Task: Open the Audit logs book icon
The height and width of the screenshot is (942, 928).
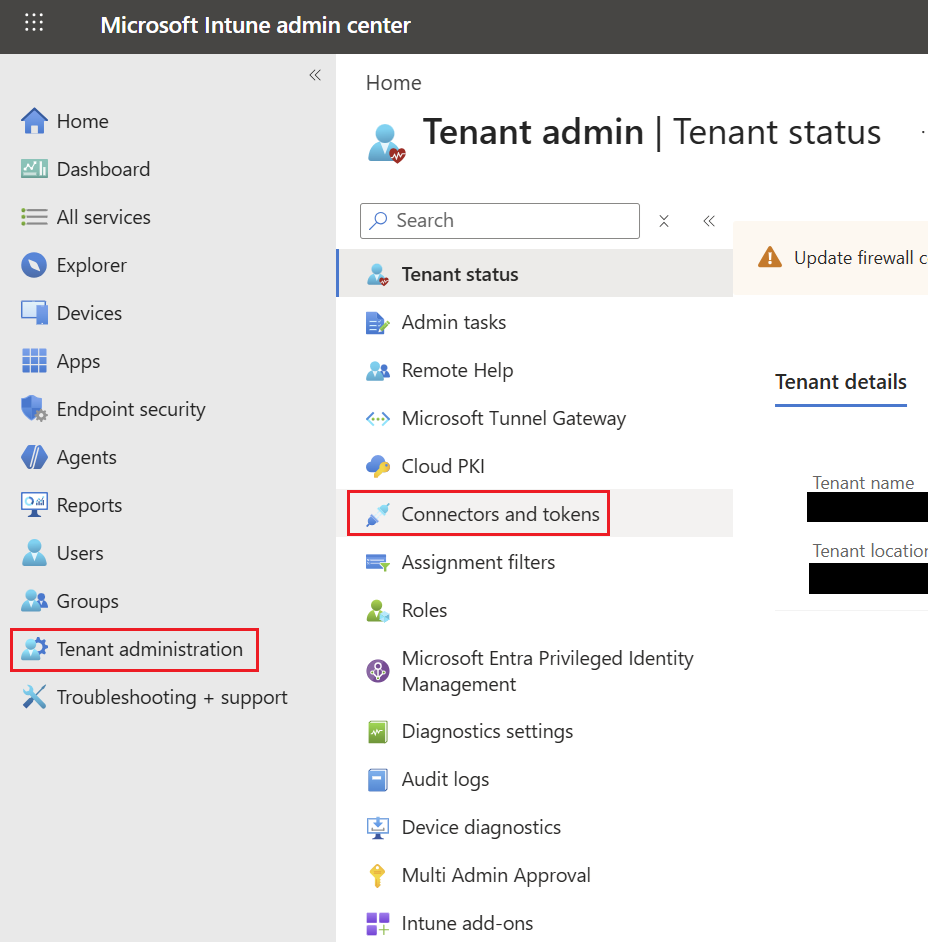Action: [378, 780]
